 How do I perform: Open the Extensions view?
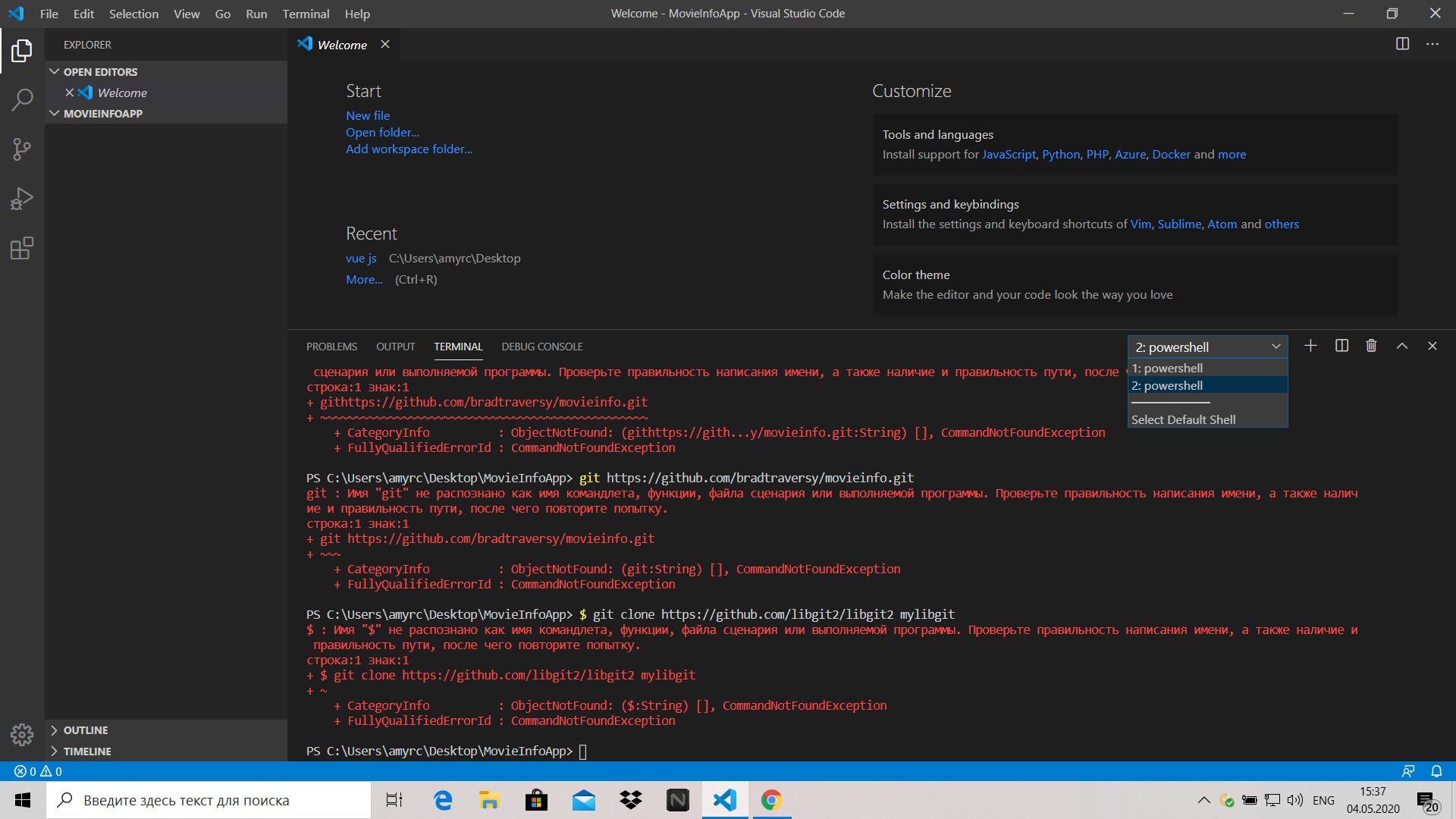click(22, 248)
